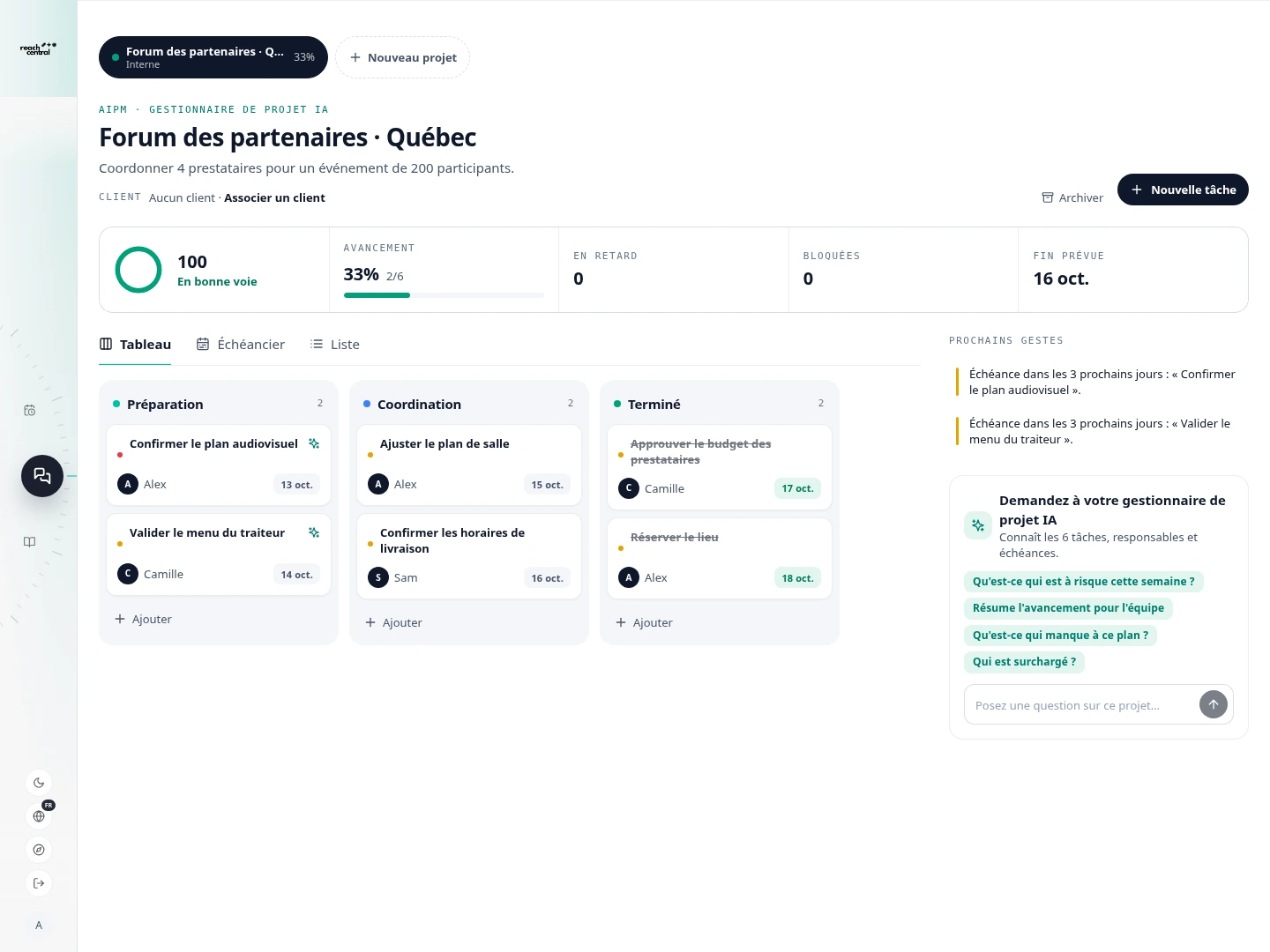
Task: Switch to the Liste tab
Action: click(x=335, y=345)
